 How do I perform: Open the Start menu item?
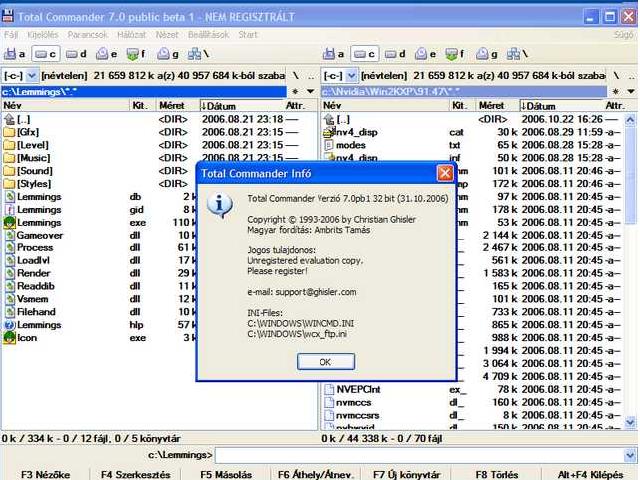[248, 35]
